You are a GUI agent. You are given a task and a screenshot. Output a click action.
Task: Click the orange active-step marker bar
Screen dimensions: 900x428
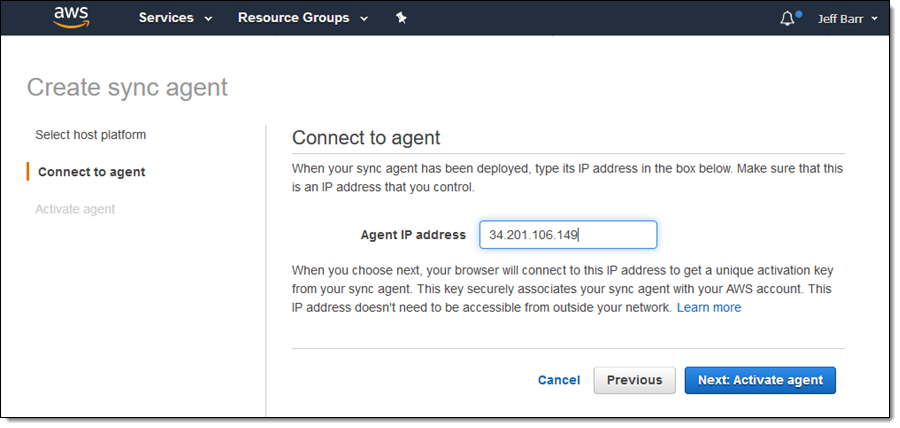28,172
